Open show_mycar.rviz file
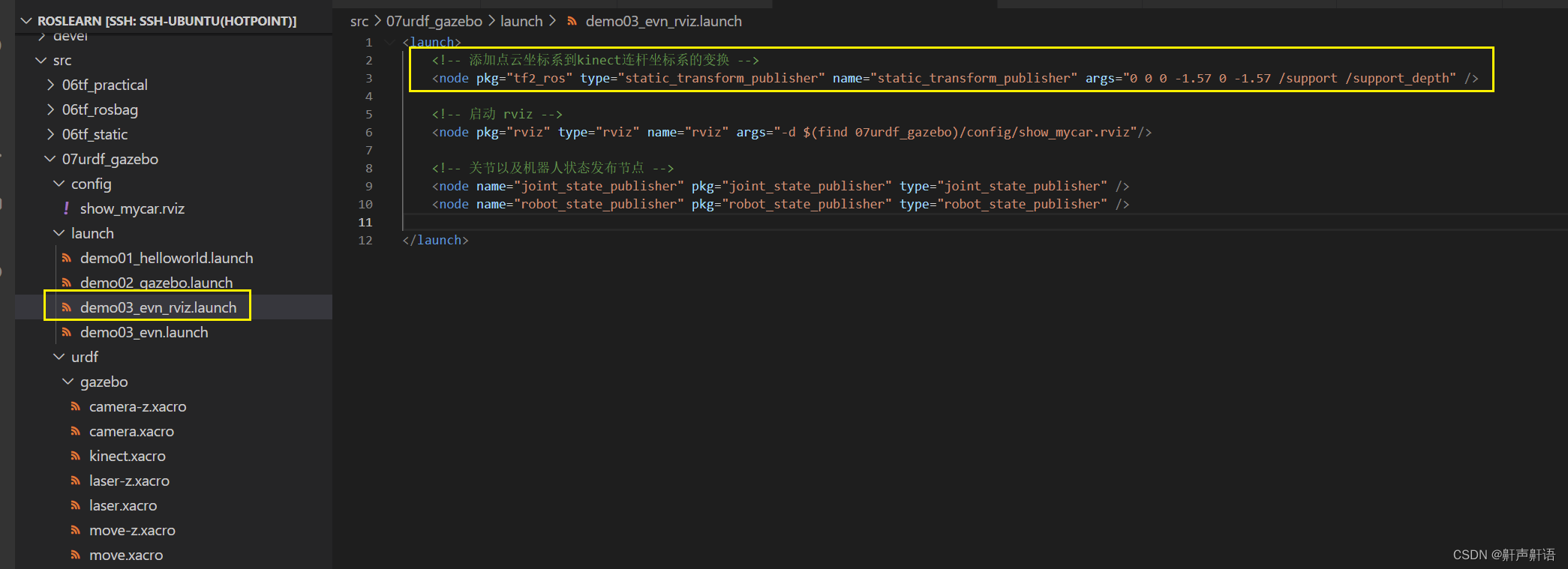Image resolution: width=1568 pixels, height=569 pixels. (x=132, y=208)
